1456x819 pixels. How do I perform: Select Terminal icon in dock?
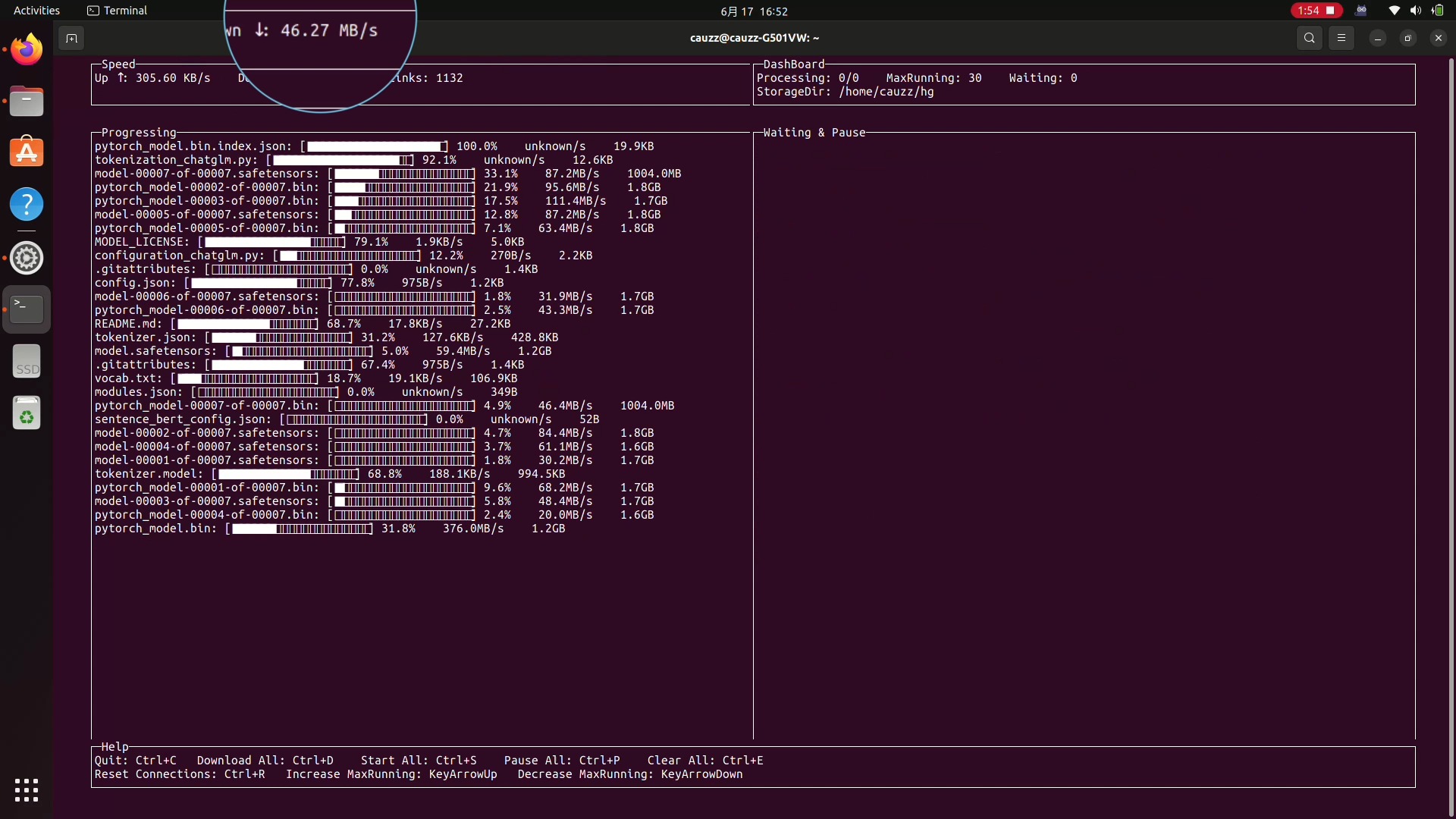[27, 309]
